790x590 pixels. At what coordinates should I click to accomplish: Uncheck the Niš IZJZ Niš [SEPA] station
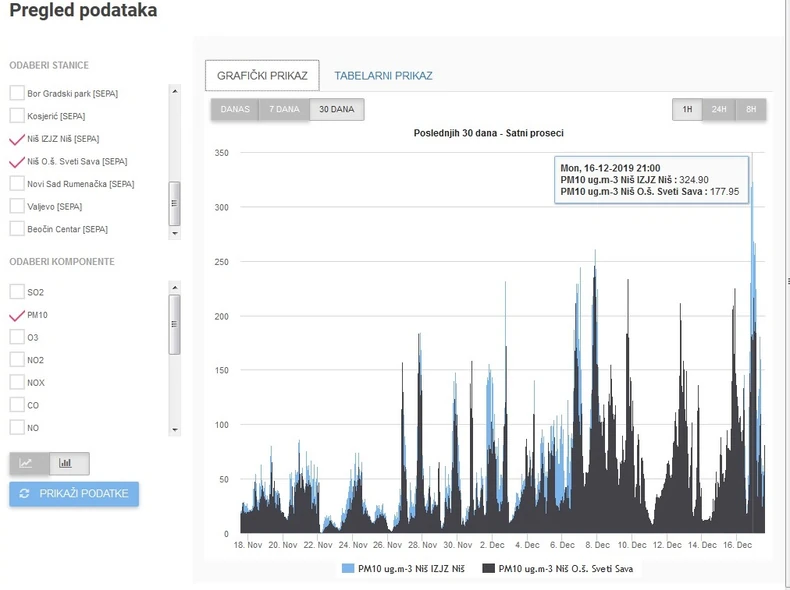pyautogui.click(x=17, y=138)
